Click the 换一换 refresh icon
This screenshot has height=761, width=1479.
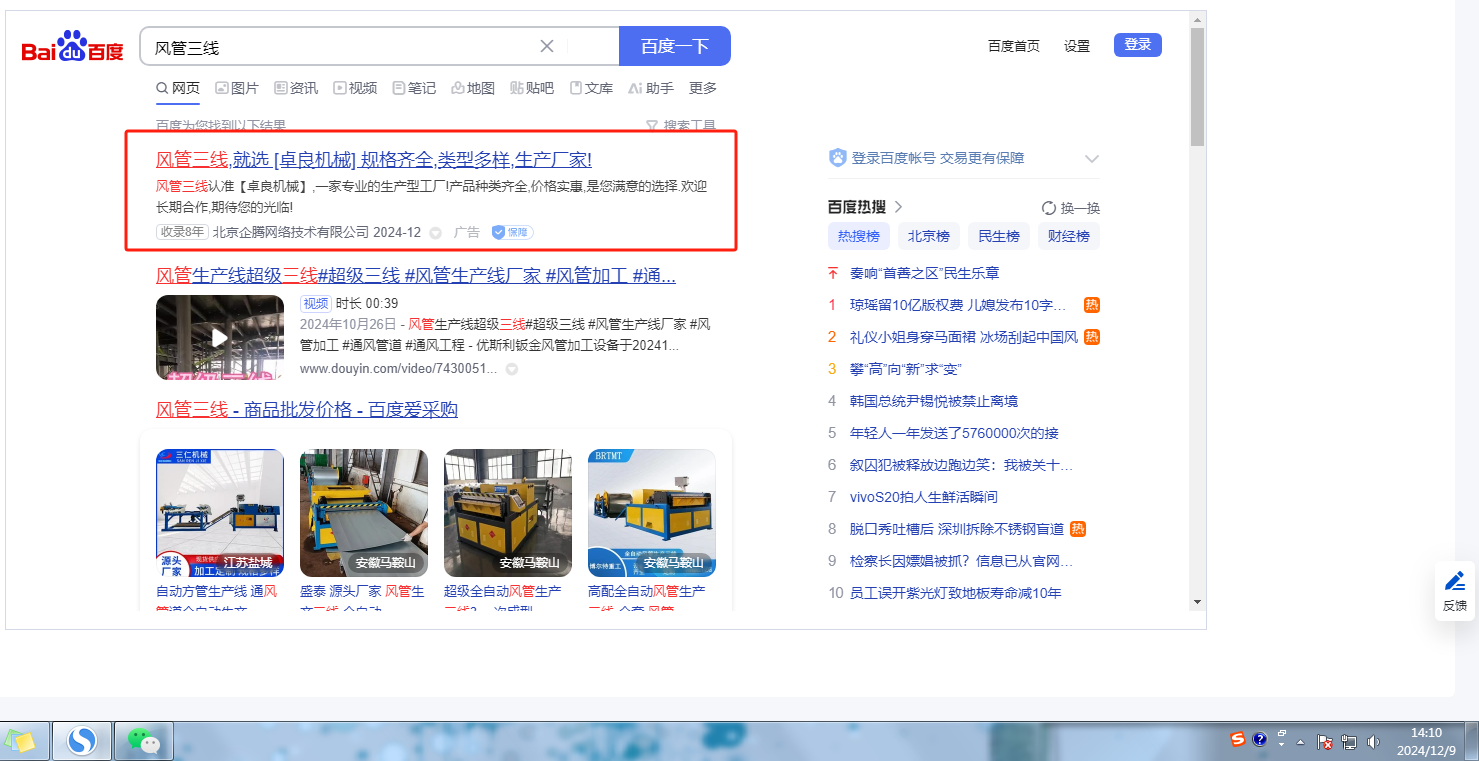click(x=1049, y=208)
